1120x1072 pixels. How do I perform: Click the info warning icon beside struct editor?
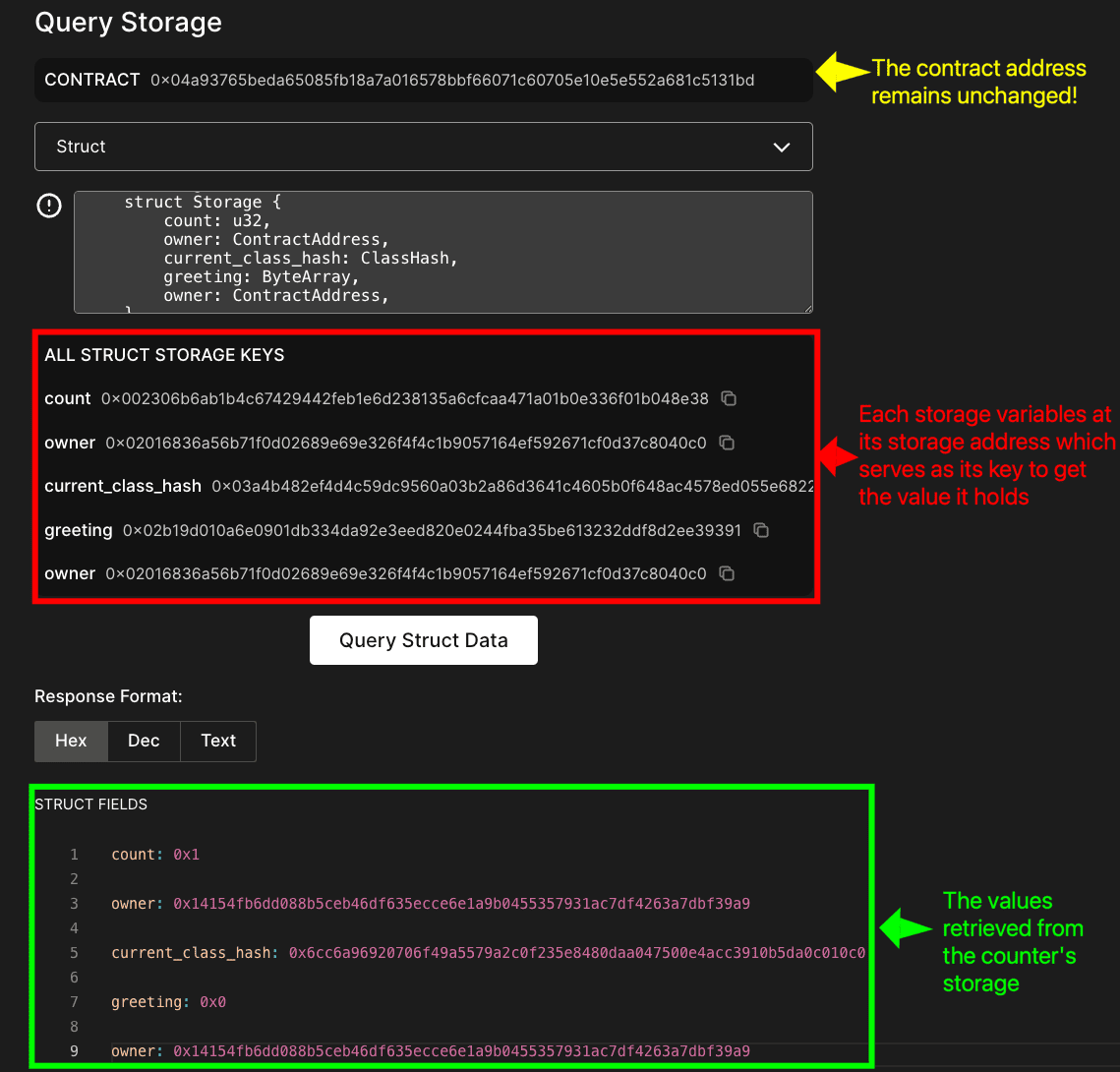[x=49, y=206]
